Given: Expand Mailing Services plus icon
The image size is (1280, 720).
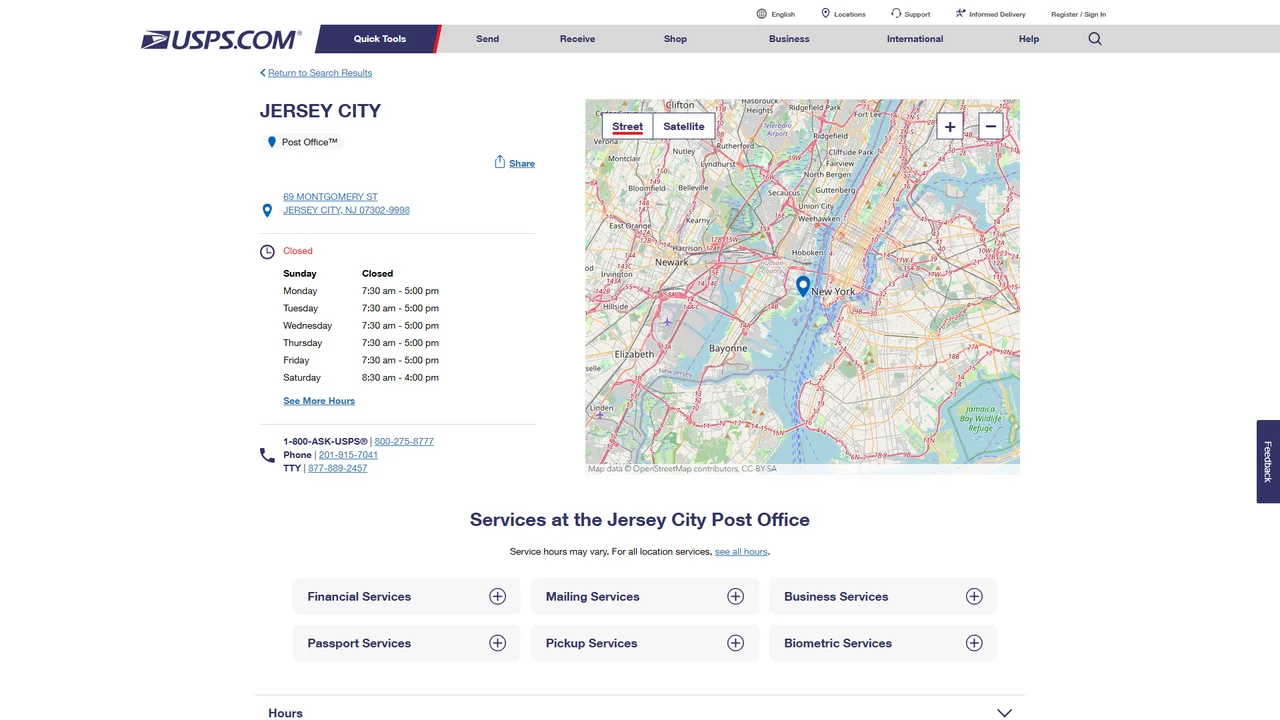Looking at the screenshot, I should pyautogui.click(x=736, y=596).
